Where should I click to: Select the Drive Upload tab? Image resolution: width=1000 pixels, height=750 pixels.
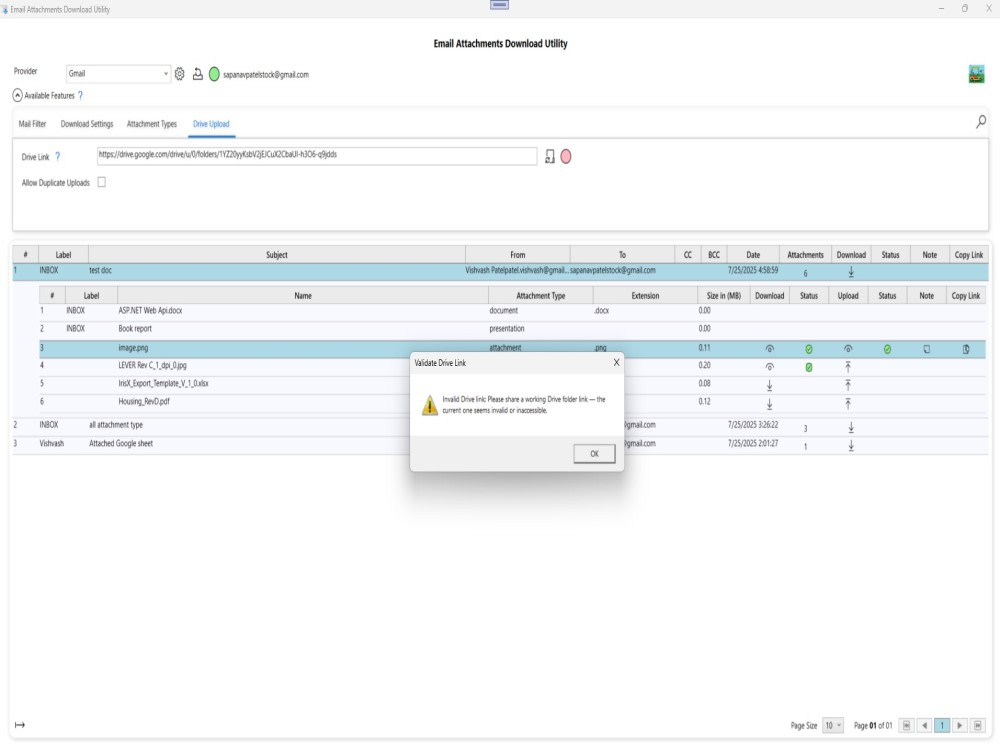point(211,124)
